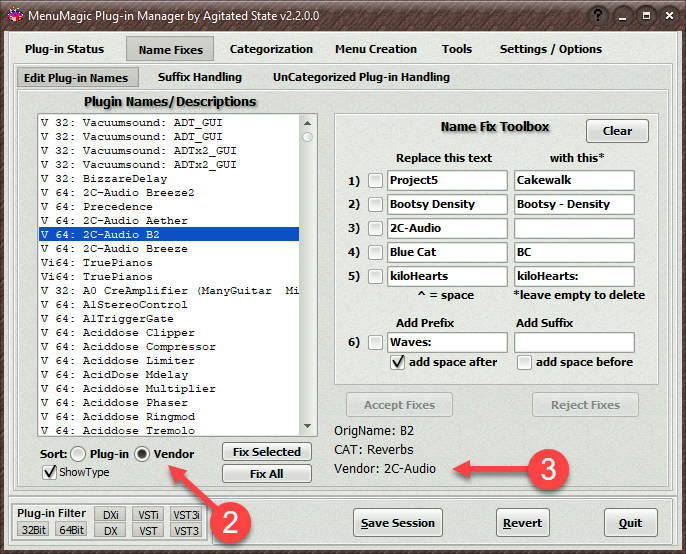Screen dimensions: 686x554
Task: Click the Clear button in toolbox
Action: click(617, 131)
